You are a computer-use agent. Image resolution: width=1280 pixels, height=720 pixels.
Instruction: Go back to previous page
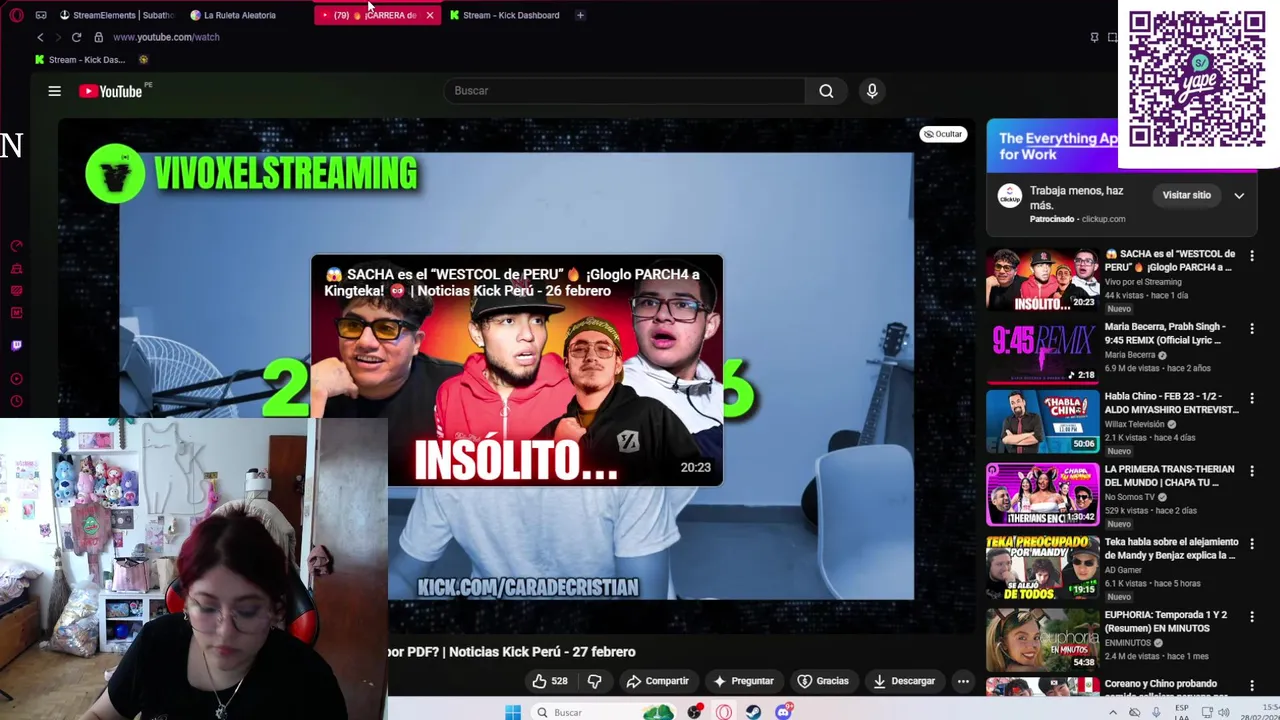[40, 37]
